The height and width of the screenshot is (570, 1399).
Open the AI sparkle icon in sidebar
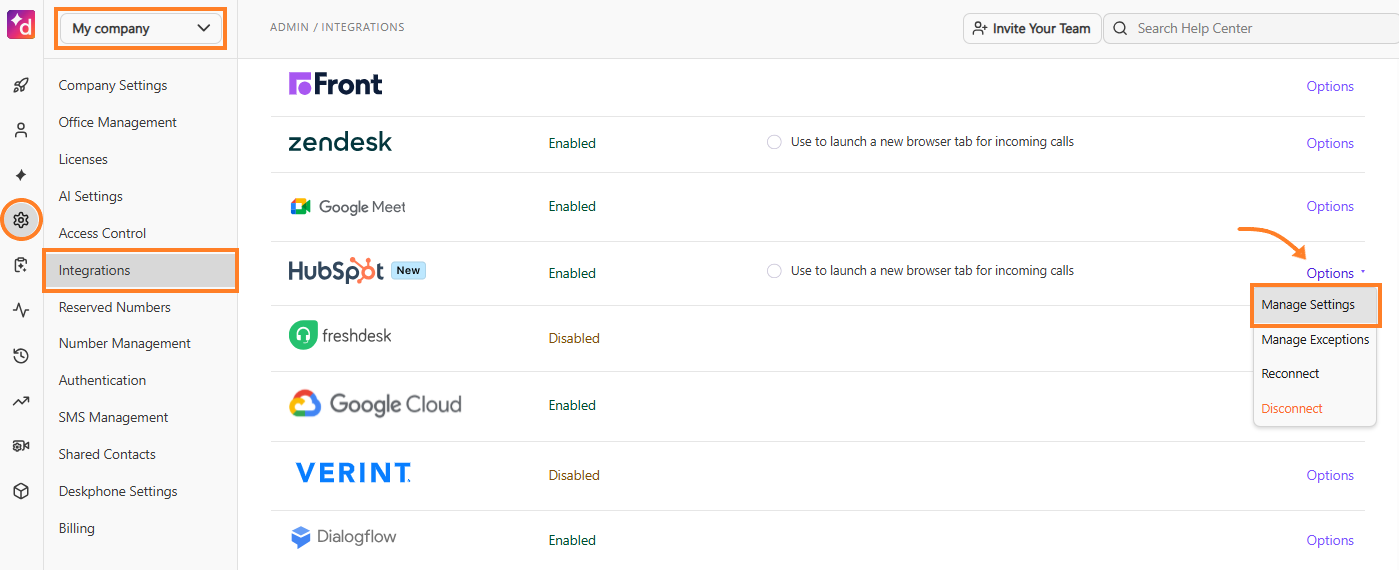[x=21, y=175]
